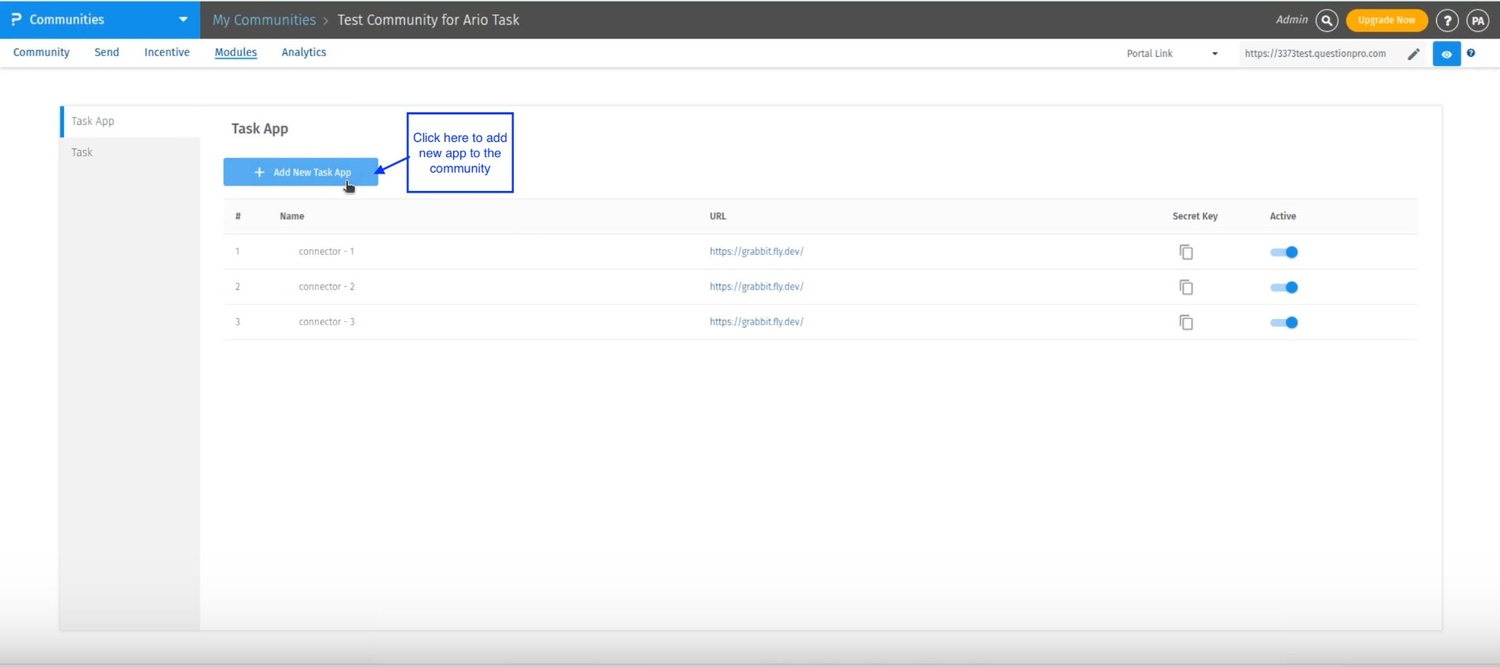
Task: Click the Admin label in header
Action: [1292, 20]
